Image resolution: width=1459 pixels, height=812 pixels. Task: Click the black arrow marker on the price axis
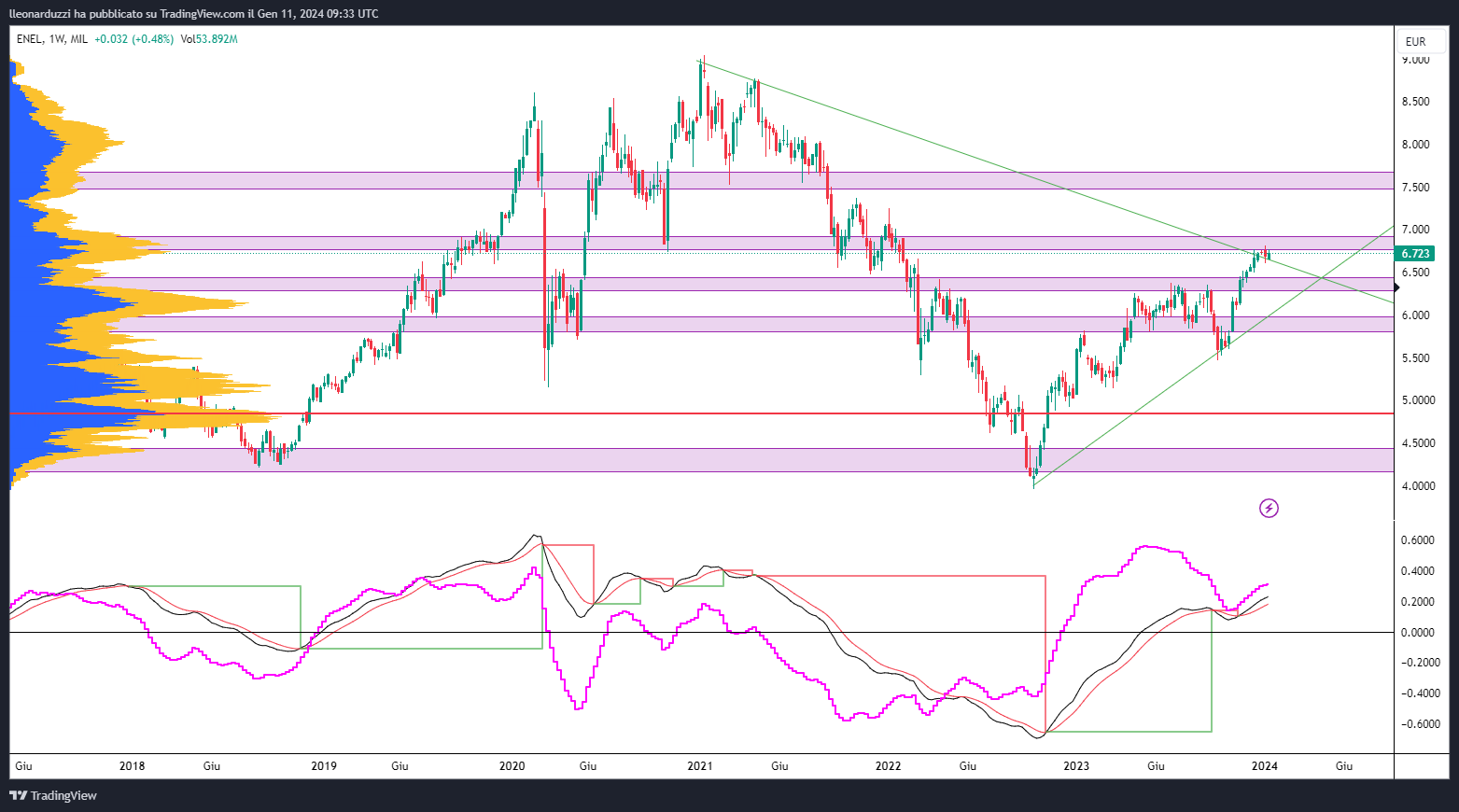[1396, 287]
